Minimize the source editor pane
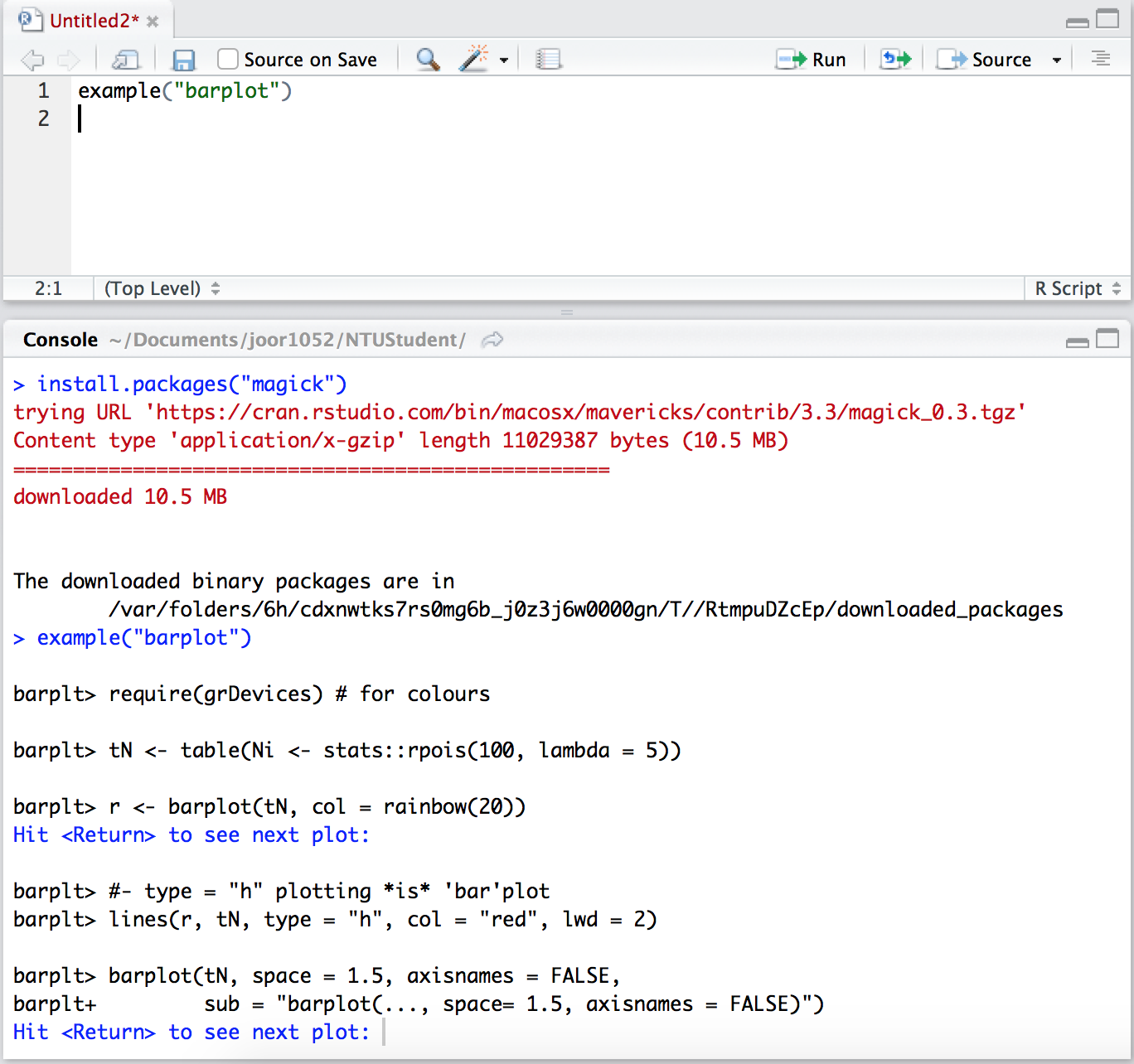This screenshot has width=1134, height=1064. 1078,22
